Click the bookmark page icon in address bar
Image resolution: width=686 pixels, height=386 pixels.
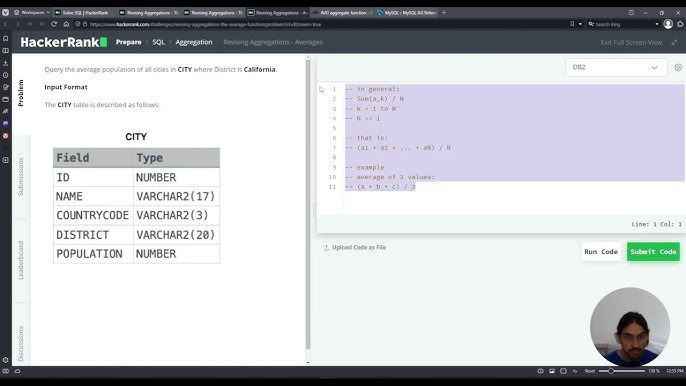(572, 24)
